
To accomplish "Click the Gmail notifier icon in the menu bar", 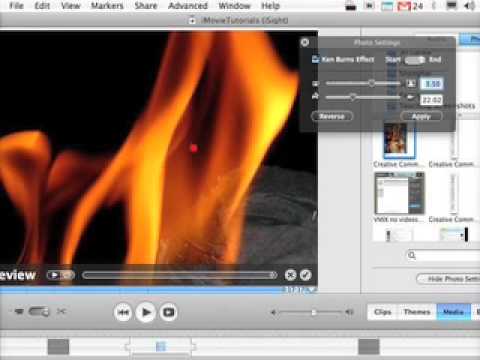I will 404,6.
